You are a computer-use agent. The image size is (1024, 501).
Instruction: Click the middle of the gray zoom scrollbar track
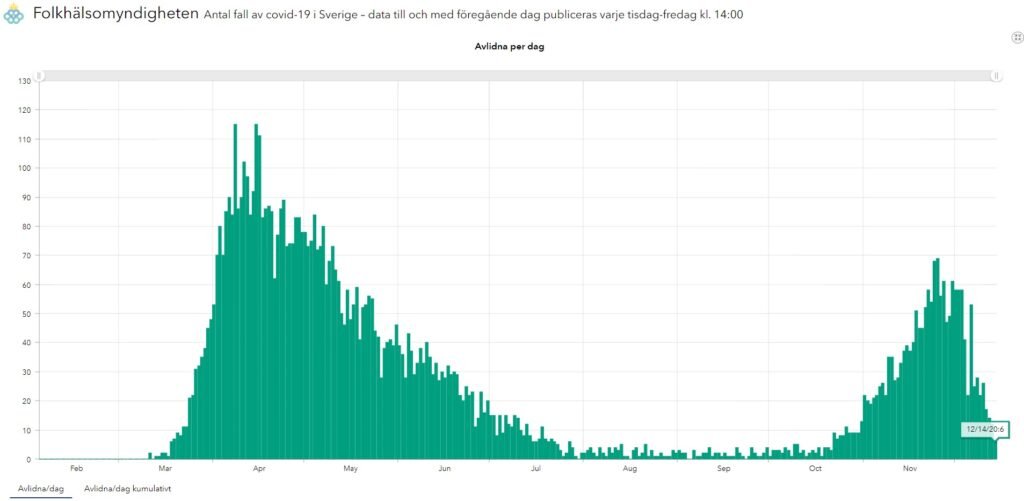[x=518, y=76]
